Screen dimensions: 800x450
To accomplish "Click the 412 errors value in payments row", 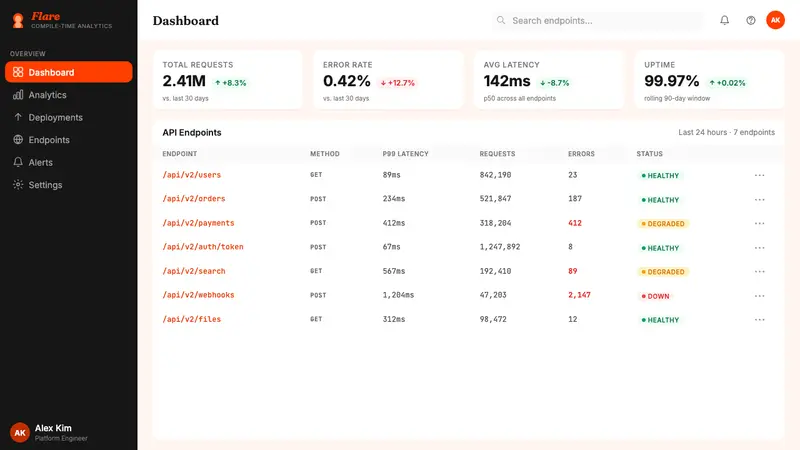I will (574, 222).
